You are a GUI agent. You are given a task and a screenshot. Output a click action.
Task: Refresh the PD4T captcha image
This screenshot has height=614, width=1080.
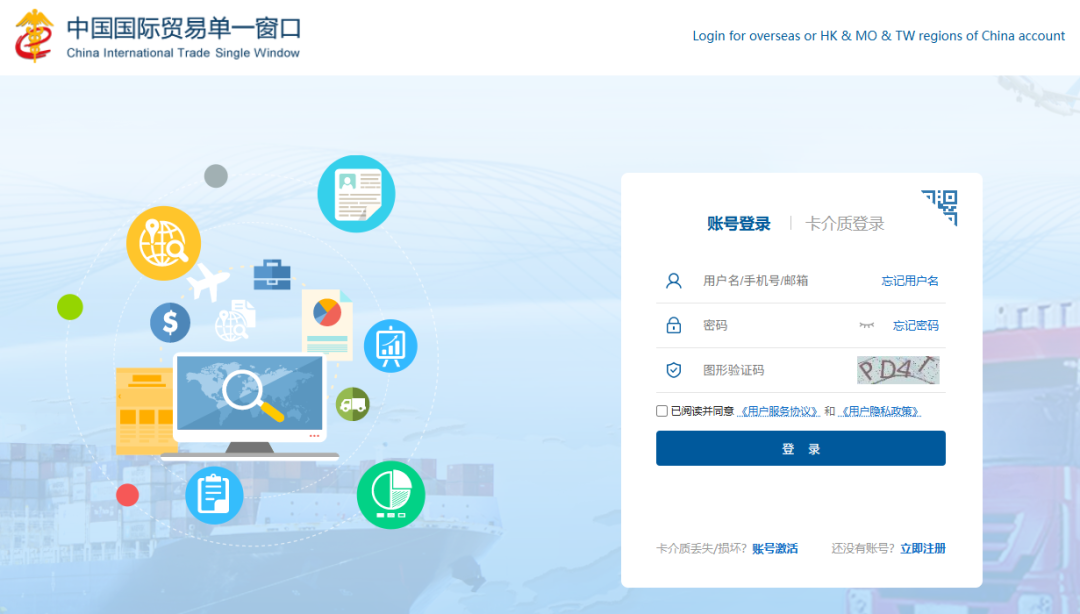click(x=898, y=370)
